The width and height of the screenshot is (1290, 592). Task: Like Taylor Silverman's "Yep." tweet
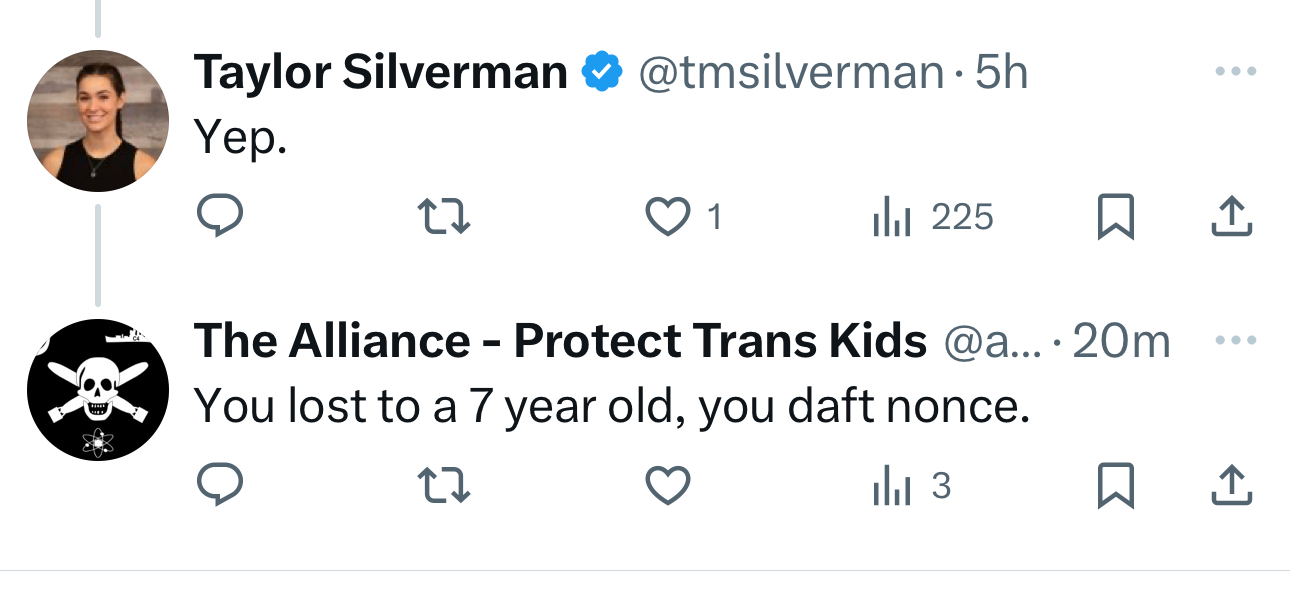point(668,216)
